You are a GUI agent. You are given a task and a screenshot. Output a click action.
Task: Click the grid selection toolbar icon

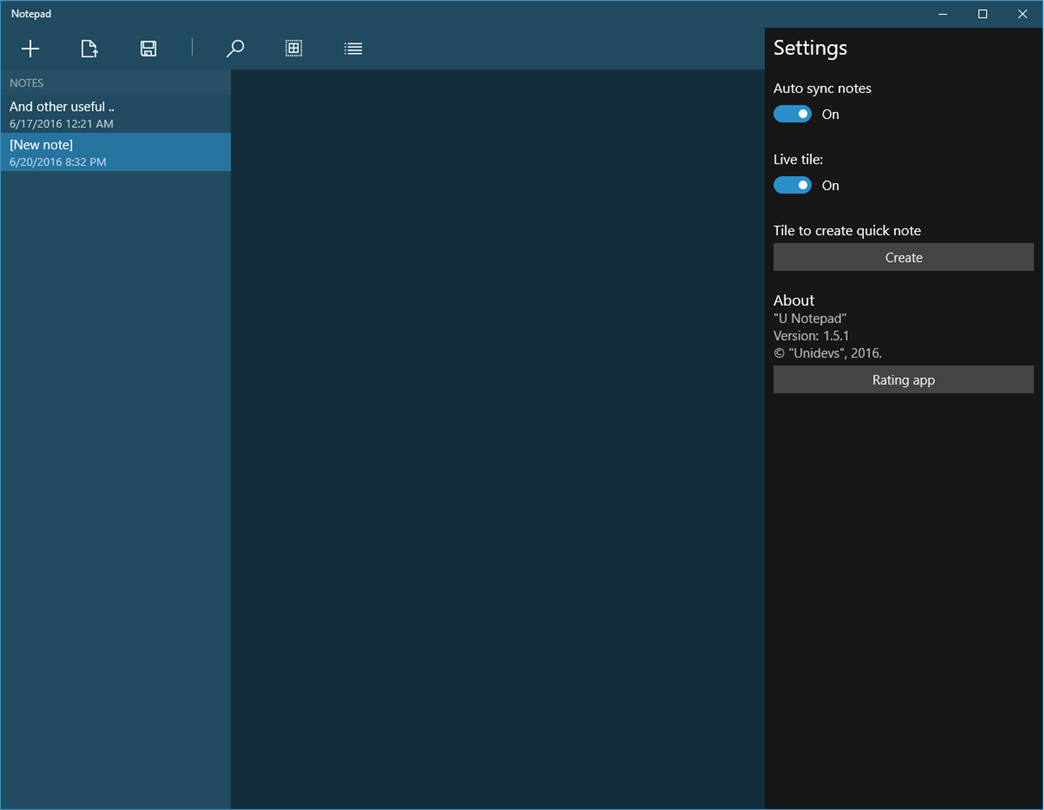[294, 49]
